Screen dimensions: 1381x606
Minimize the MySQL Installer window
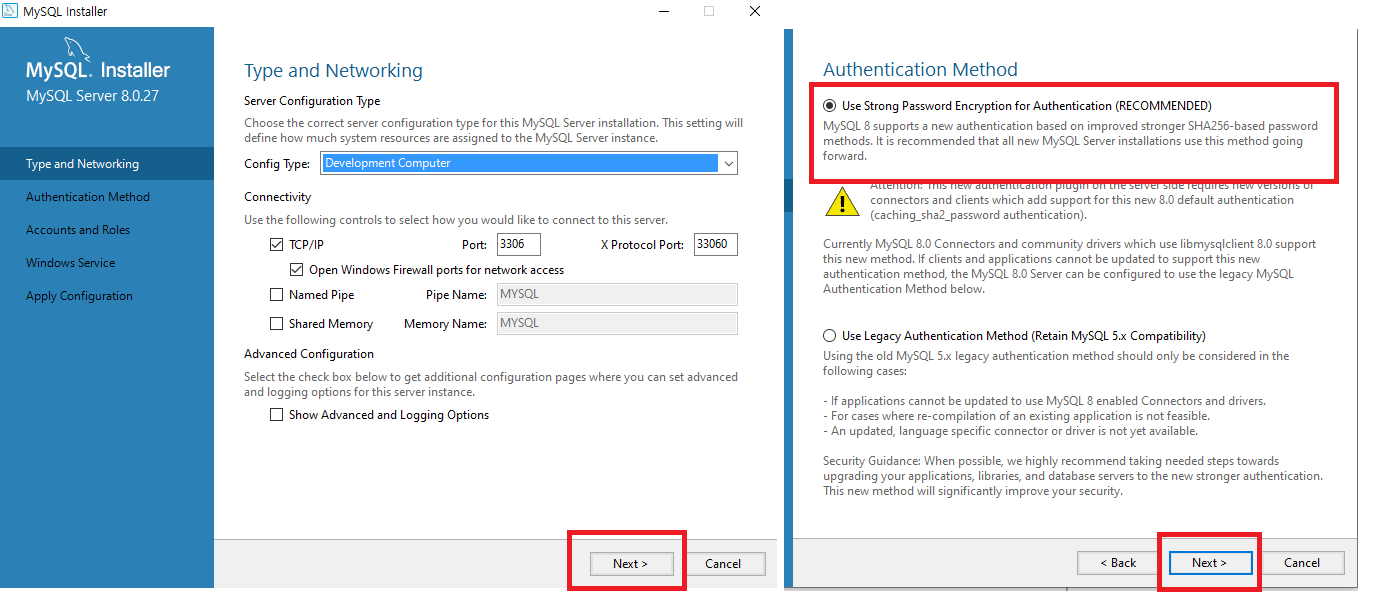tap(664, 11)
